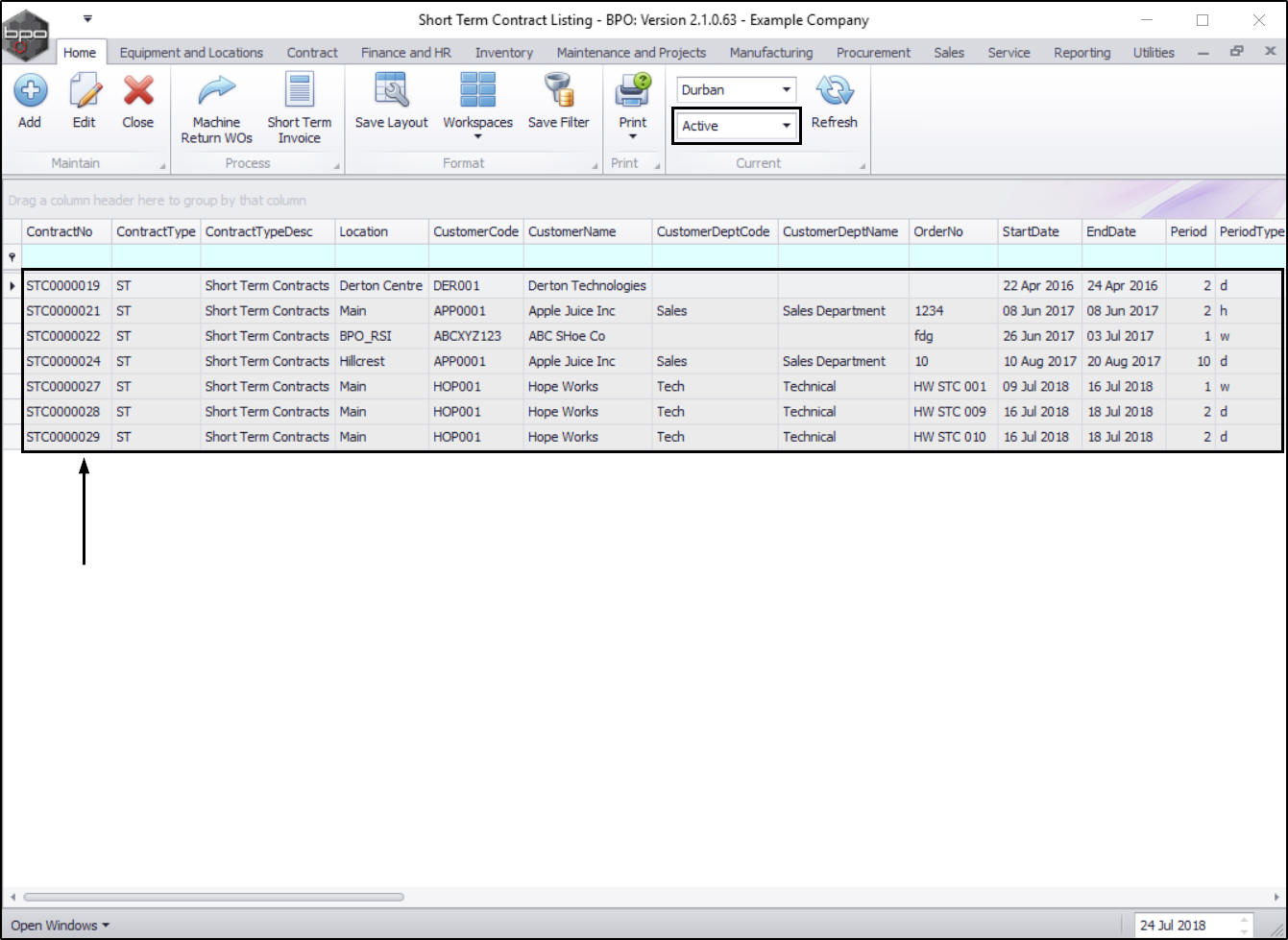Click the ContractNo filter row cell
This screenshot has width=1288, height=940.
point(67,256)
